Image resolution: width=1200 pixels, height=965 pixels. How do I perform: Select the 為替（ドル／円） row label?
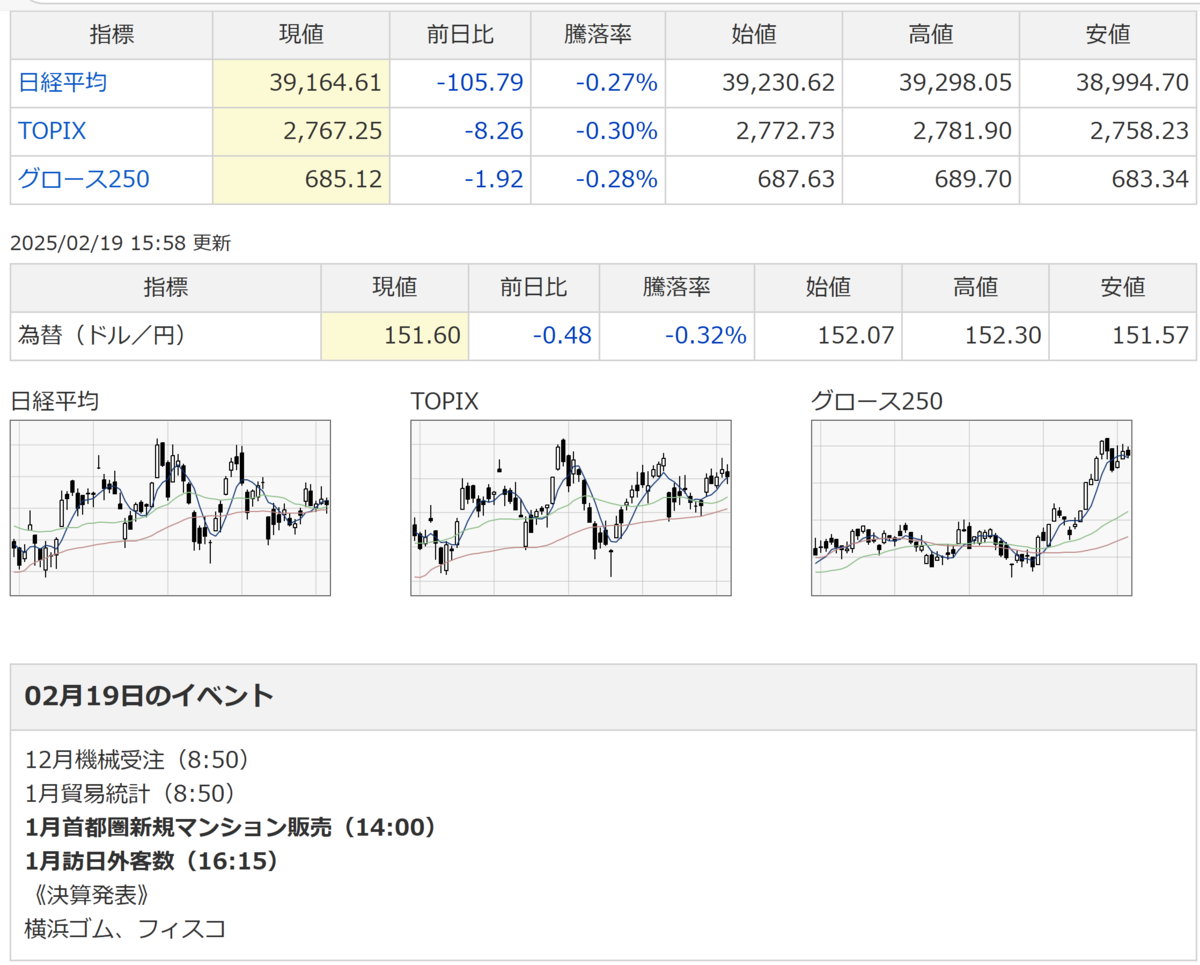point(102,336)
